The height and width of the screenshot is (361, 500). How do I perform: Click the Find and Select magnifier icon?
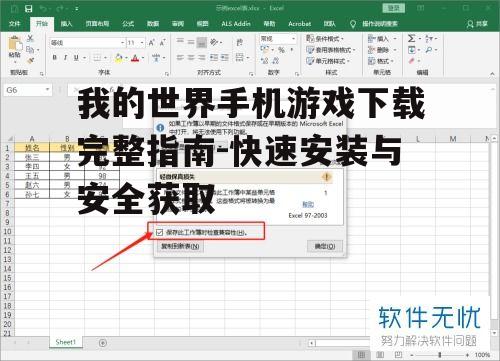[429, 50]
